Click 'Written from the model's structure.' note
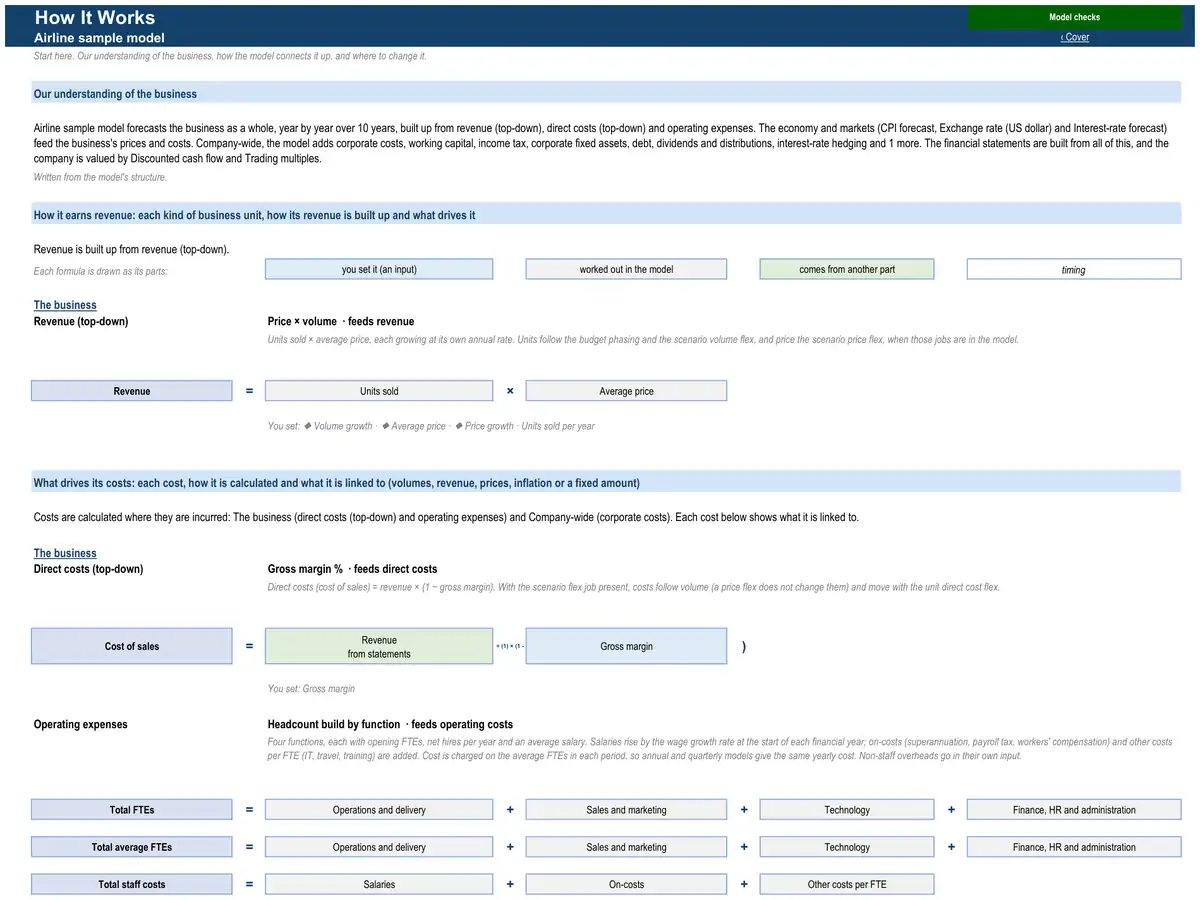This screenshot has width=1200, height=900. click(x=101, y=177)
